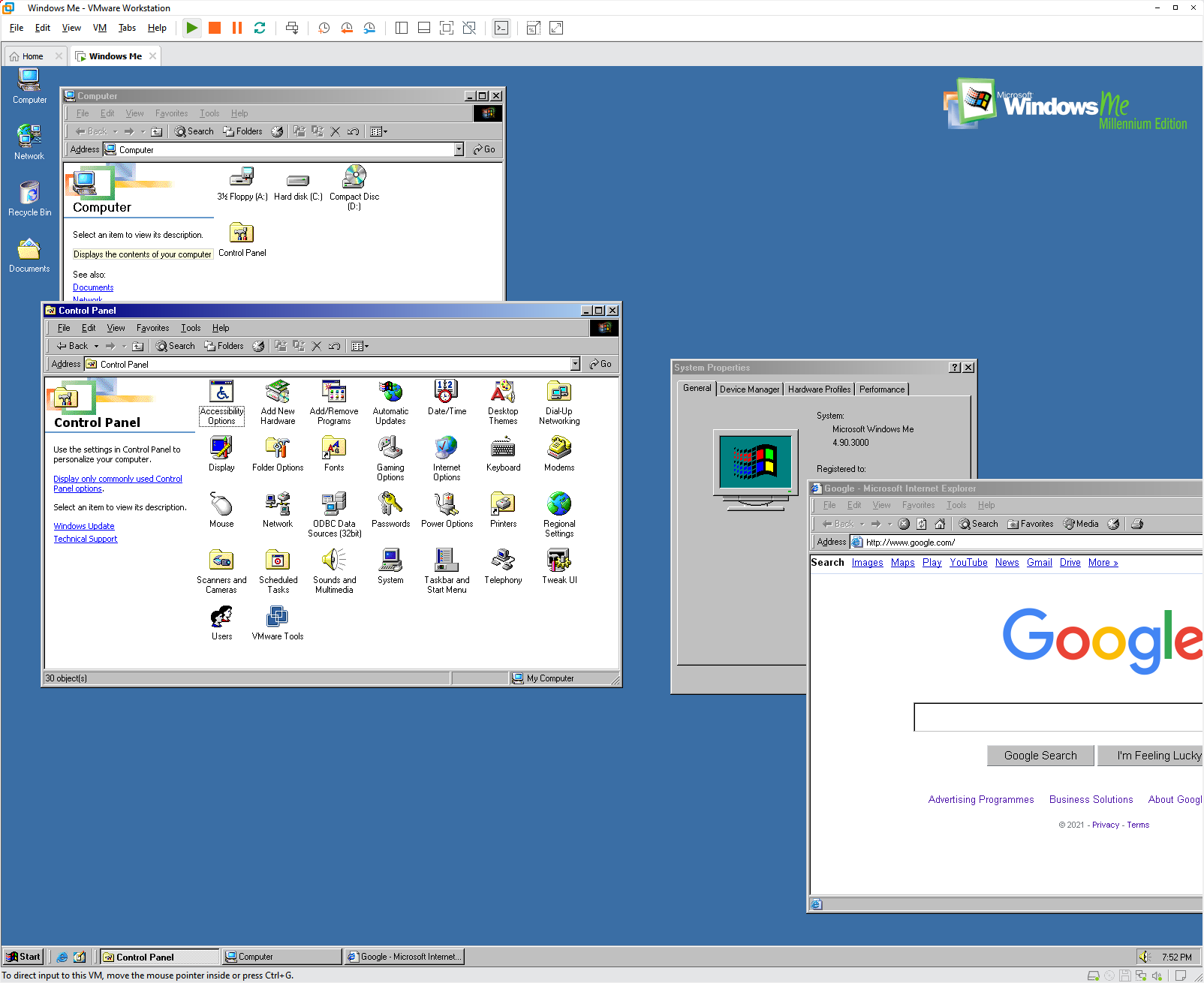Click VMware power on play button
Viewport: 1204px width, 983px height.
pyautogui.click(x=192, y=28)
